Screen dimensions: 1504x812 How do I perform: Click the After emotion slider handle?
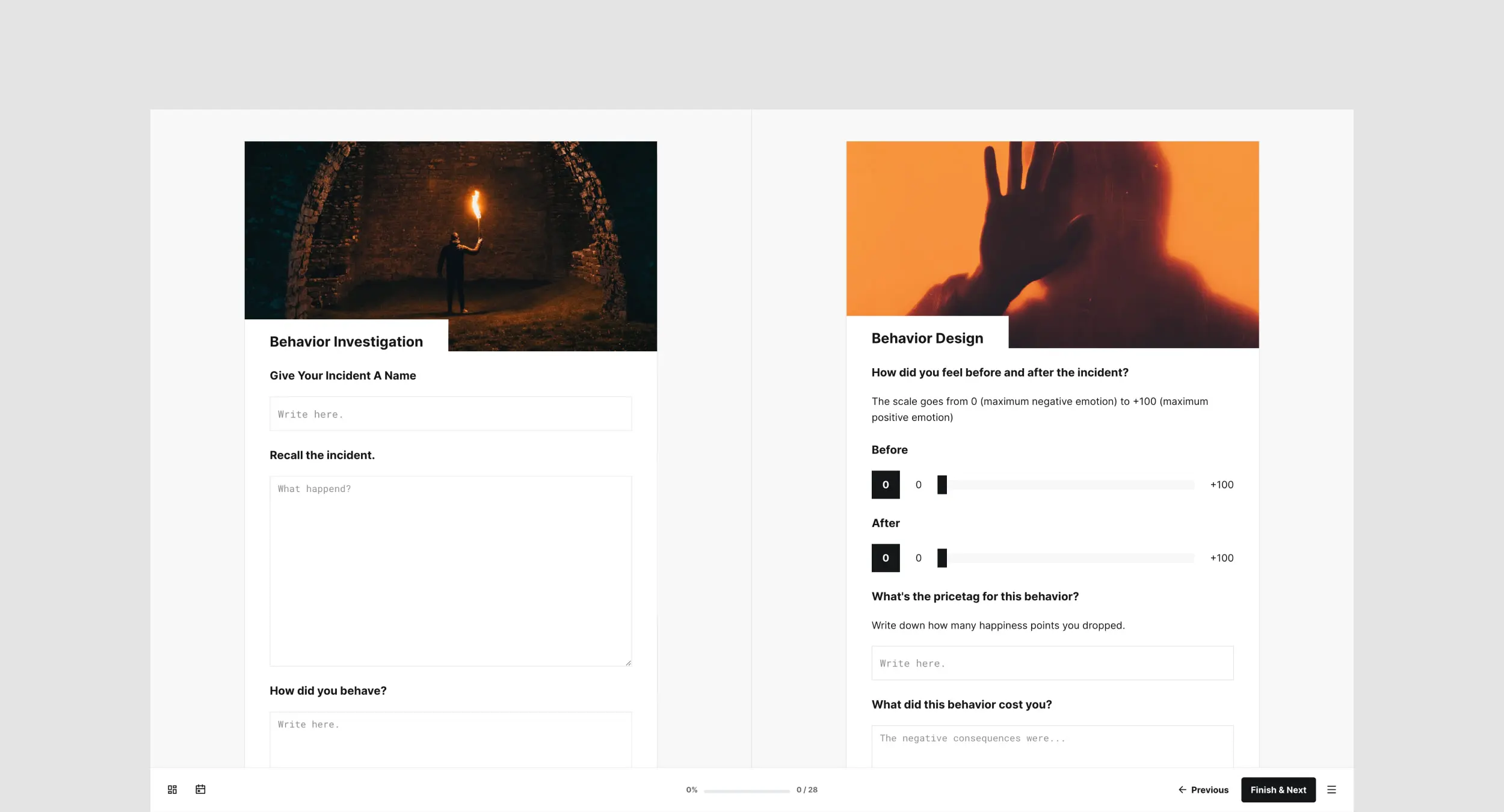tap(942, 558)
